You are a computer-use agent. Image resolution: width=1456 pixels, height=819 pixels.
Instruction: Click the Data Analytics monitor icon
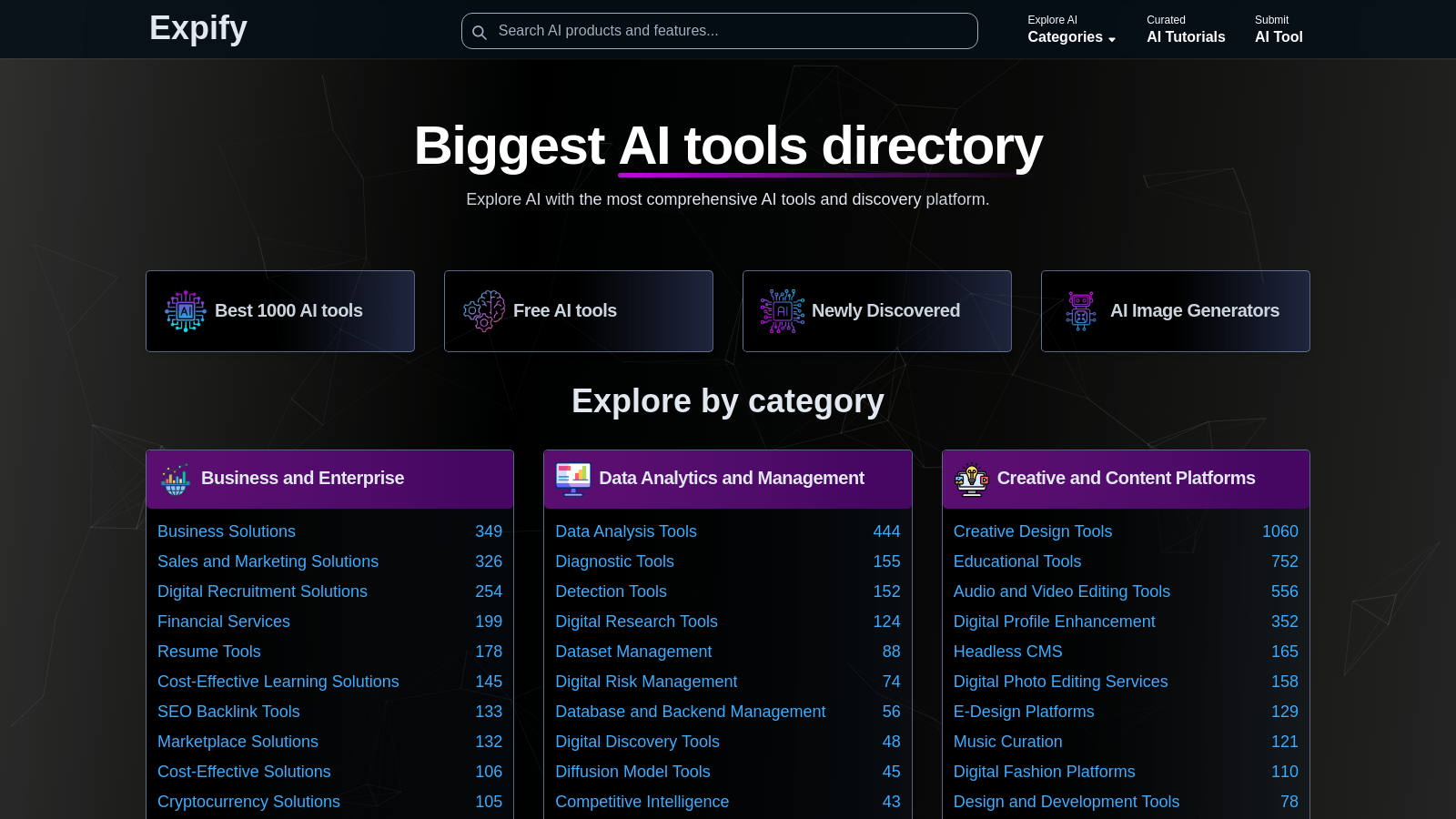click(x=573, y=479)
